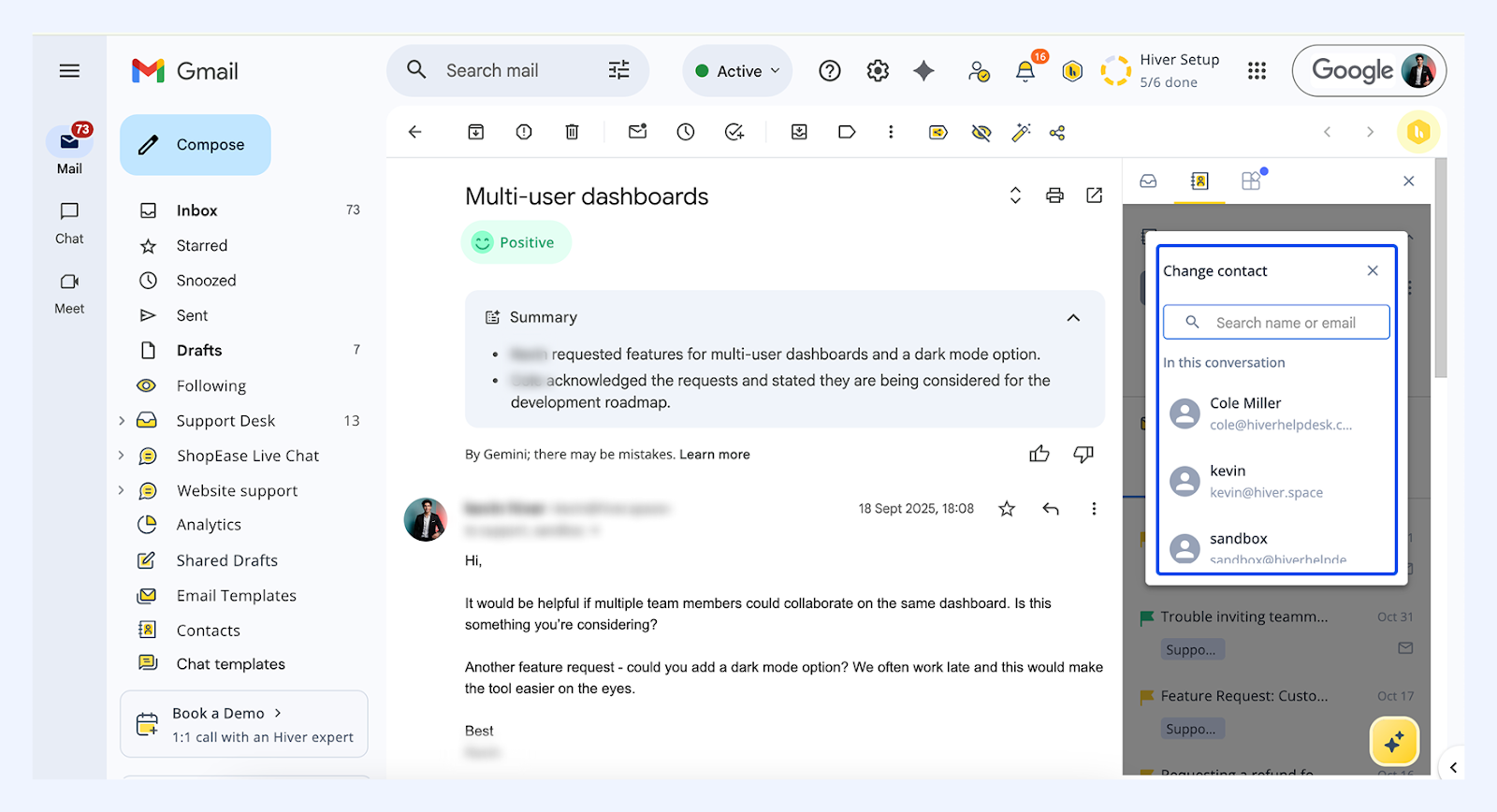Expand the Support Desk folder
Screen dimensions: 1497x812
tap(121, 421)
